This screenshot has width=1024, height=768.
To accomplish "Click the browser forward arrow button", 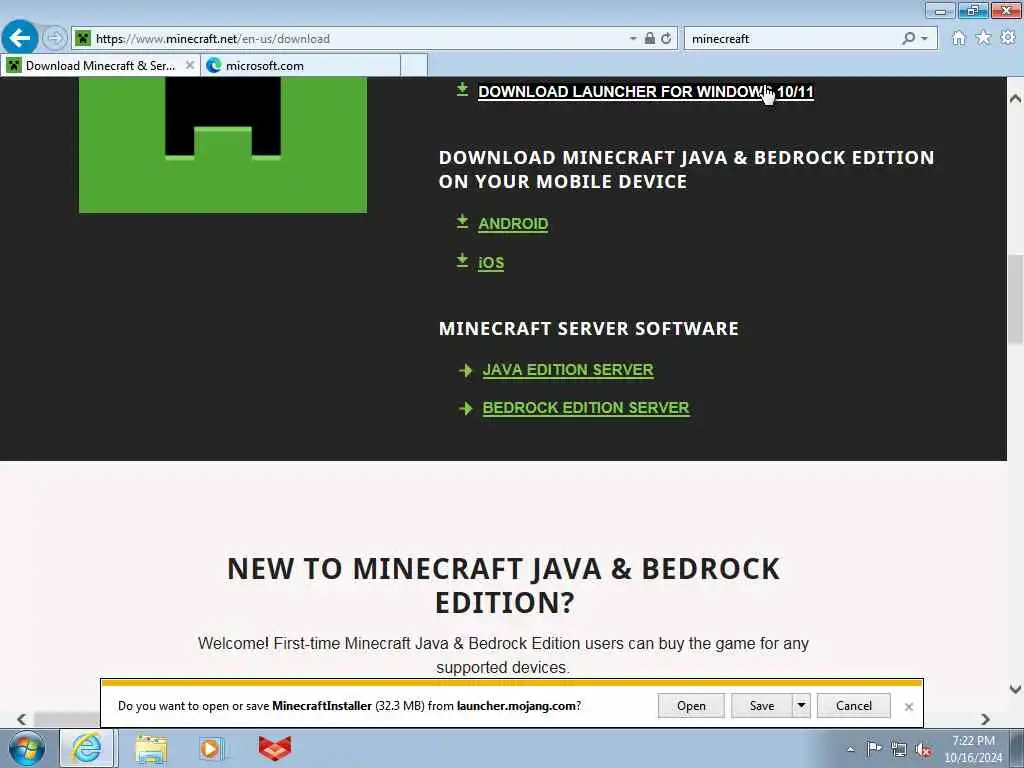I will coord(55,38).
